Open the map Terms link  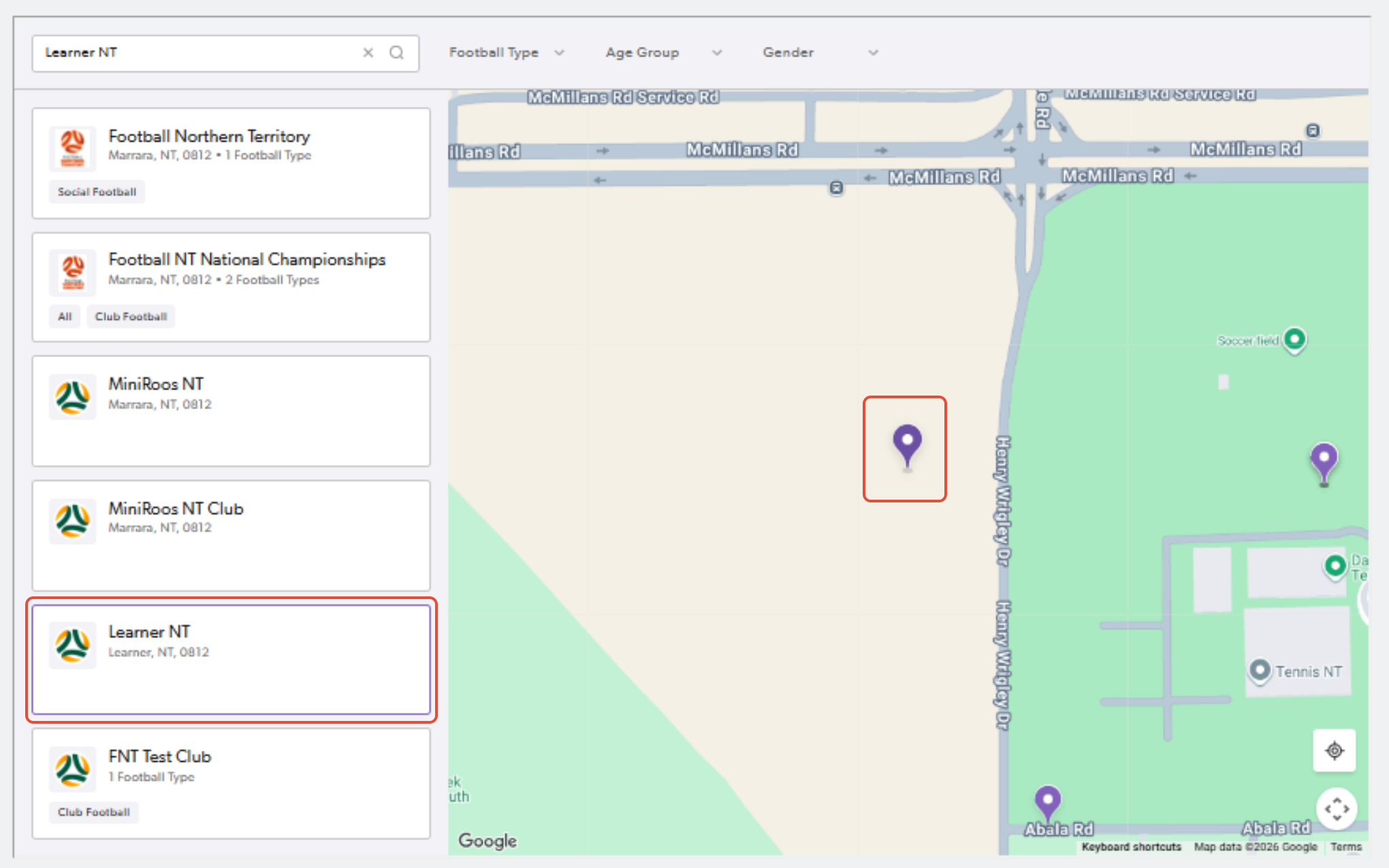[1346, 847]
